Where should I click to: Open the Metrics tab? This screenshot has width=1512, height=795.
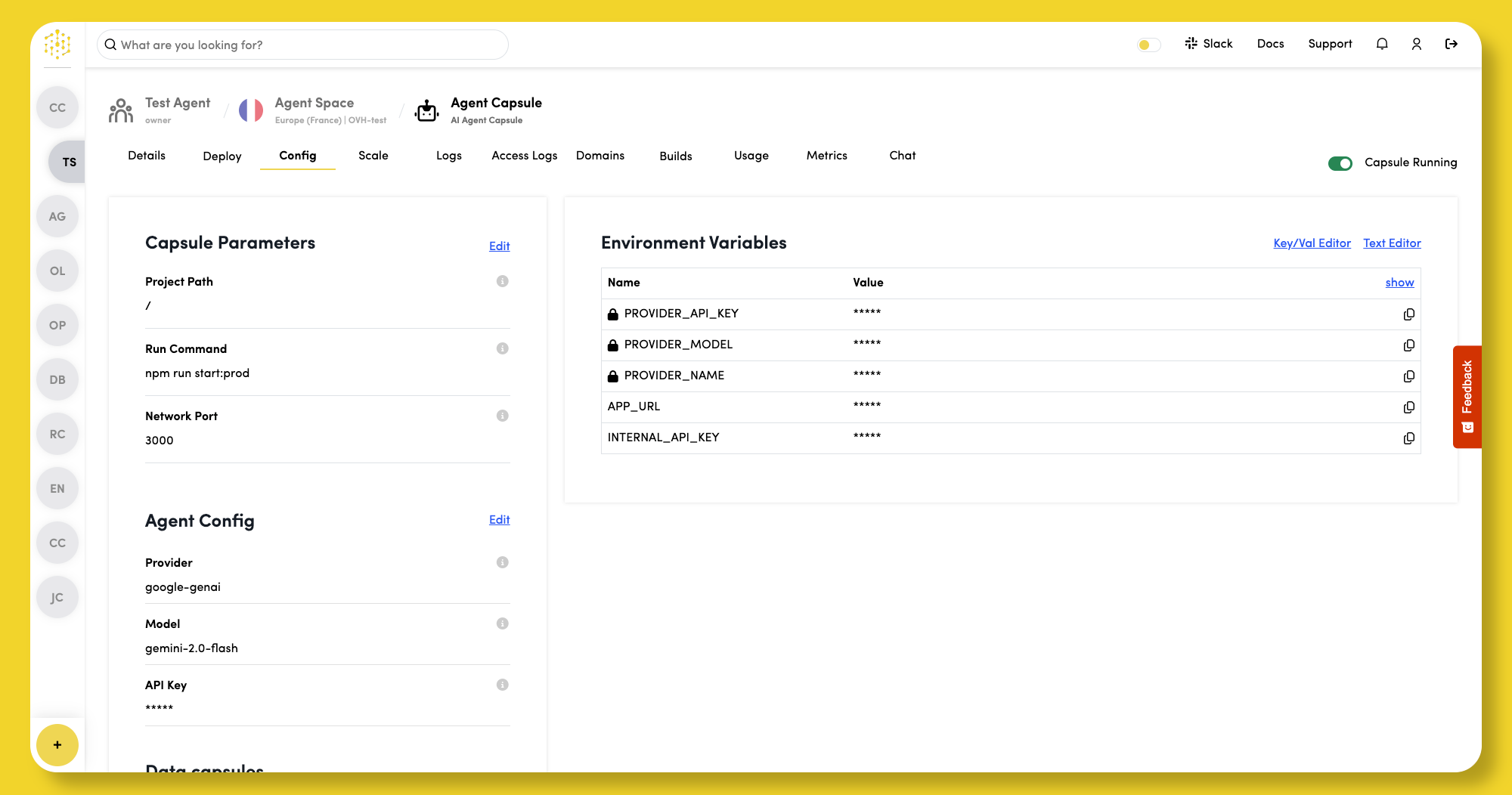826,156
